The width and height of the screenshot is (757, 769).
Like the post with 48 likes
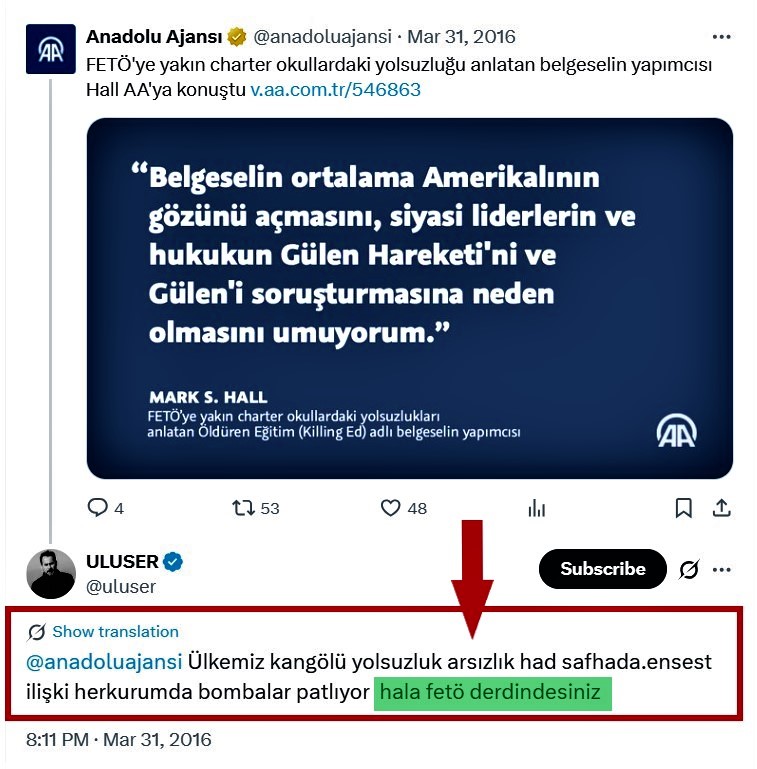click(x=390, y=508)
